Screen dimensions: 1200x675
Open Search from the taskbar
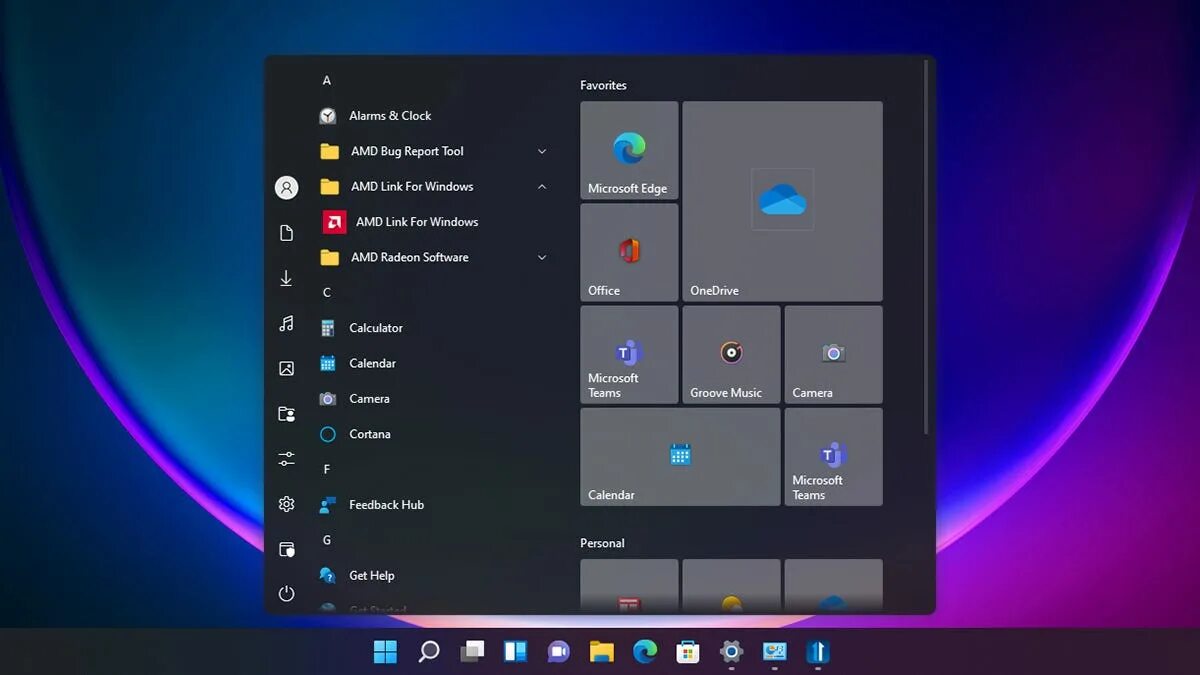(429, 652)
